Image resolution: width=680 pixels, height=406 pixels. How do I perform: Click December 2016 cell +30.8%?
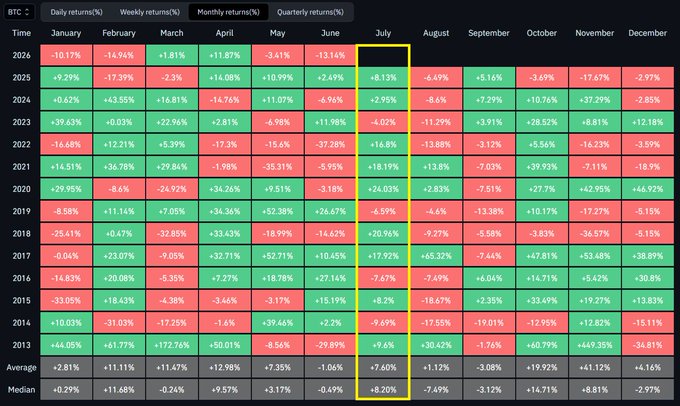(x=647, y=278)
